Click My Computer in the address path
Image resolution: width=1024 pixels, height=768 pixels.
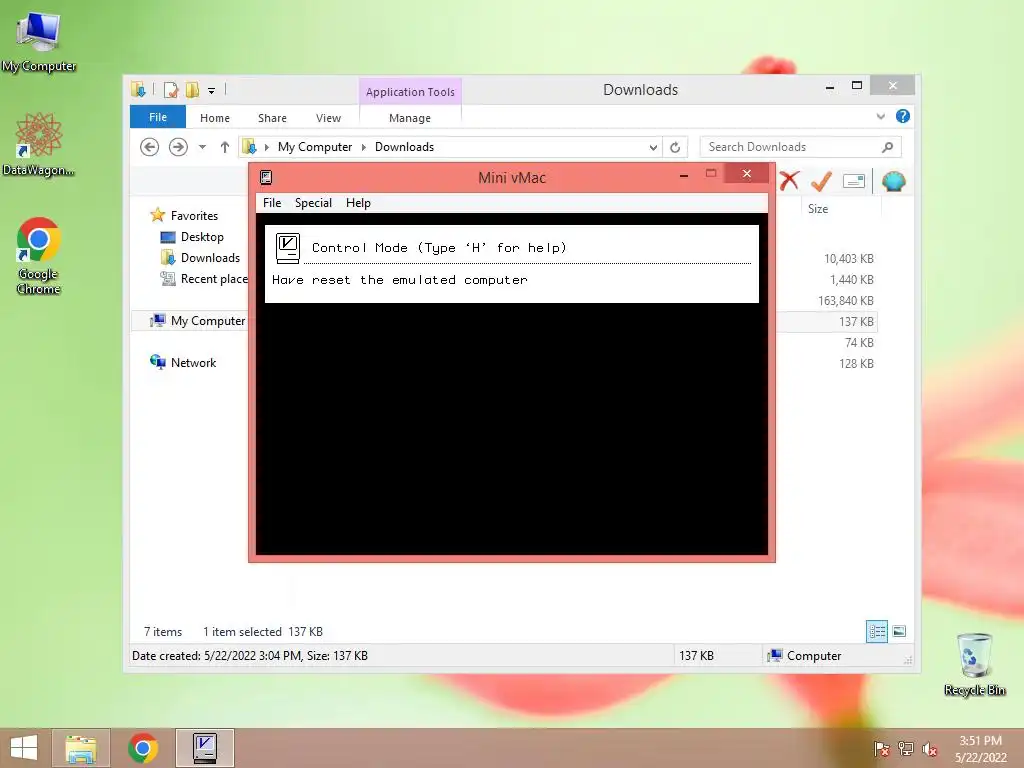coord(315,147)
